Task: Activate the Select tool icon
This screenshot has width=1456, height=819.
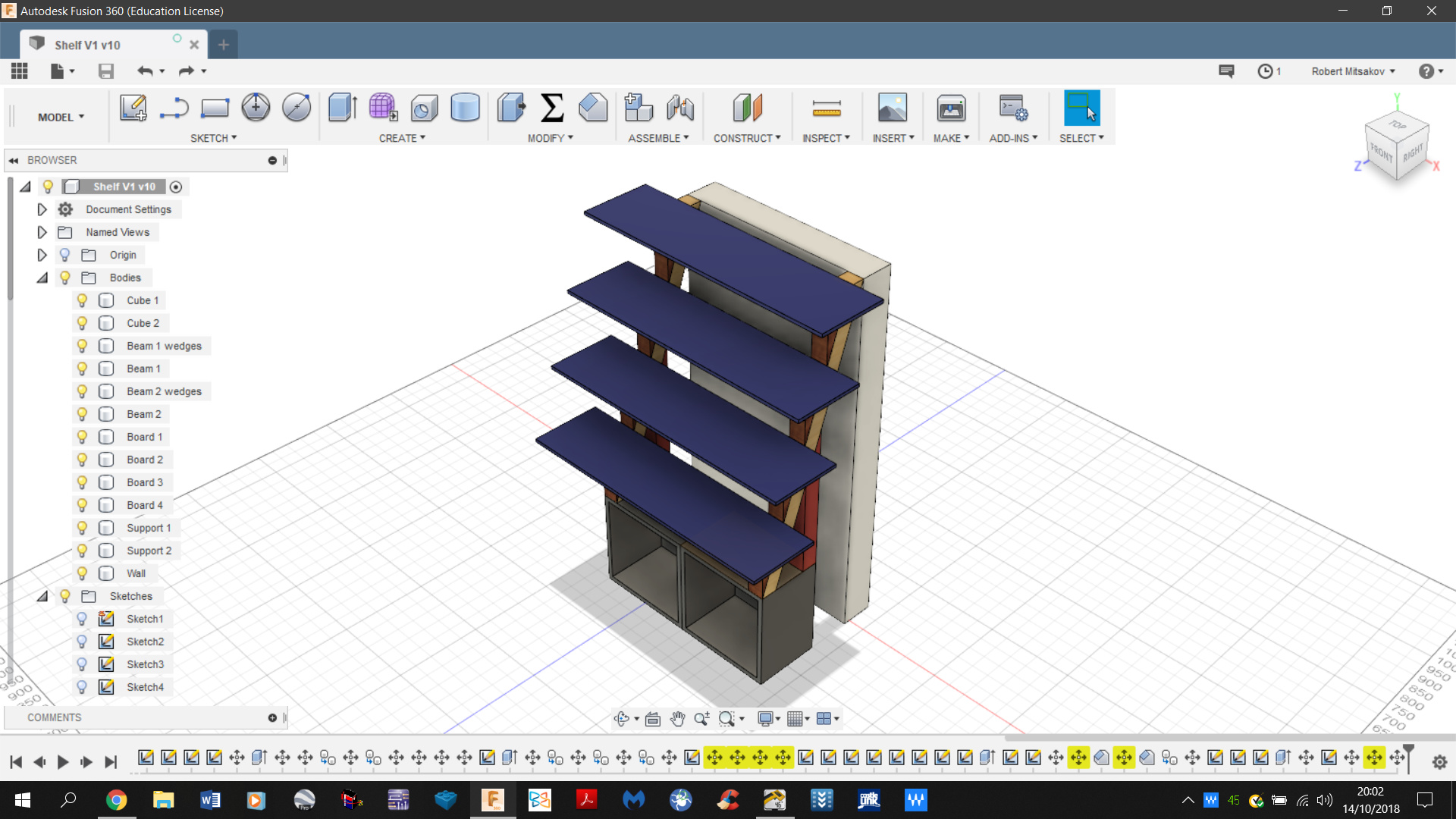Action: (1081, 108)
